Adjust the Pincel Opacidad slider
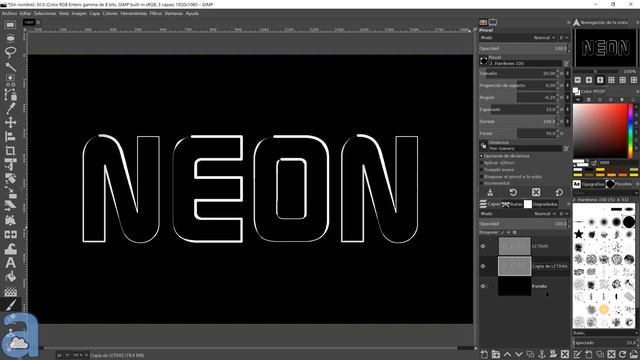 click(523, 48)
